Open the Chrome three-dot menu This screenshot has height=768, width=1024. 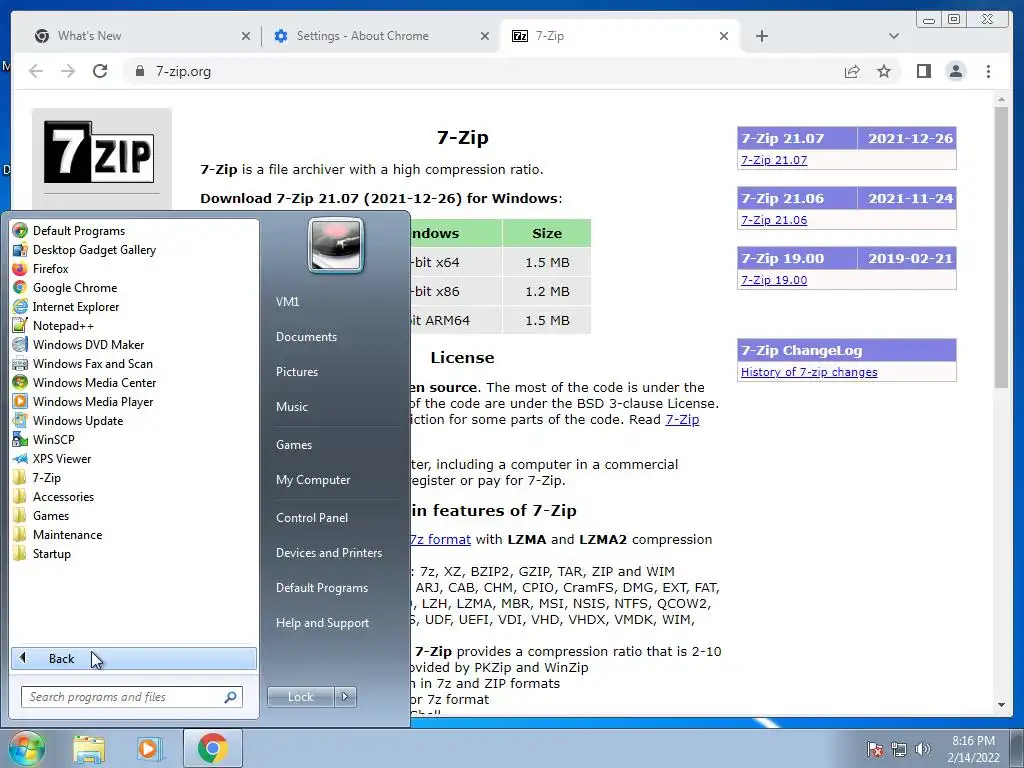click(988, 71)
